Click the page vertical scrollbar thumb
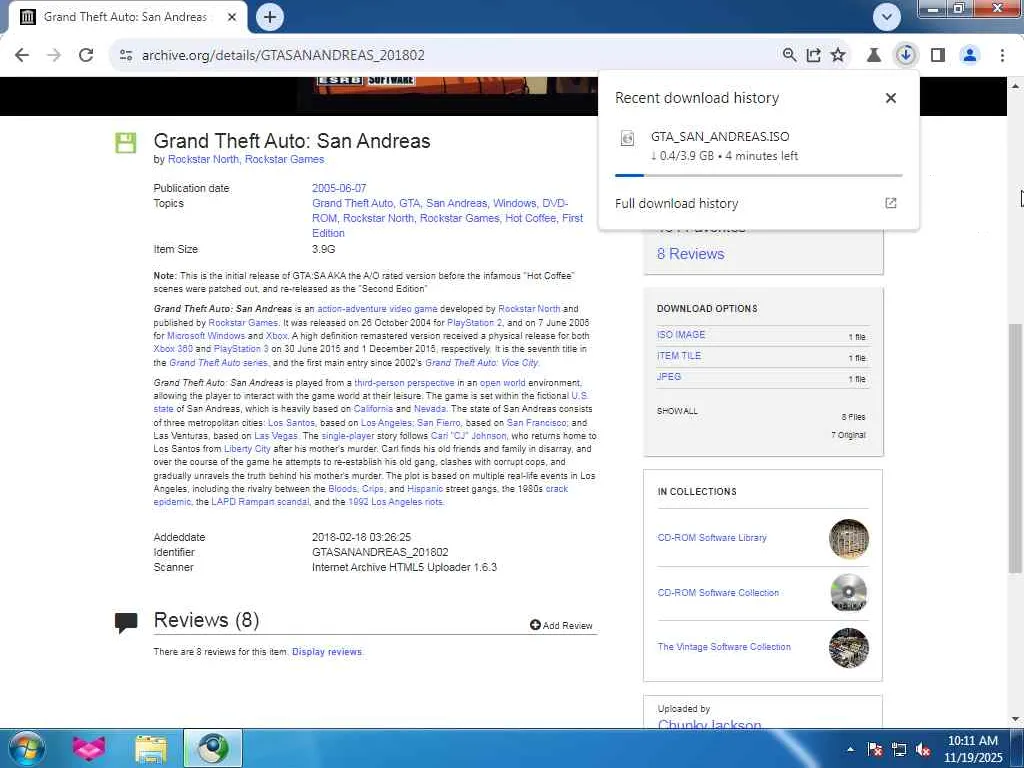 (1015, 449)
